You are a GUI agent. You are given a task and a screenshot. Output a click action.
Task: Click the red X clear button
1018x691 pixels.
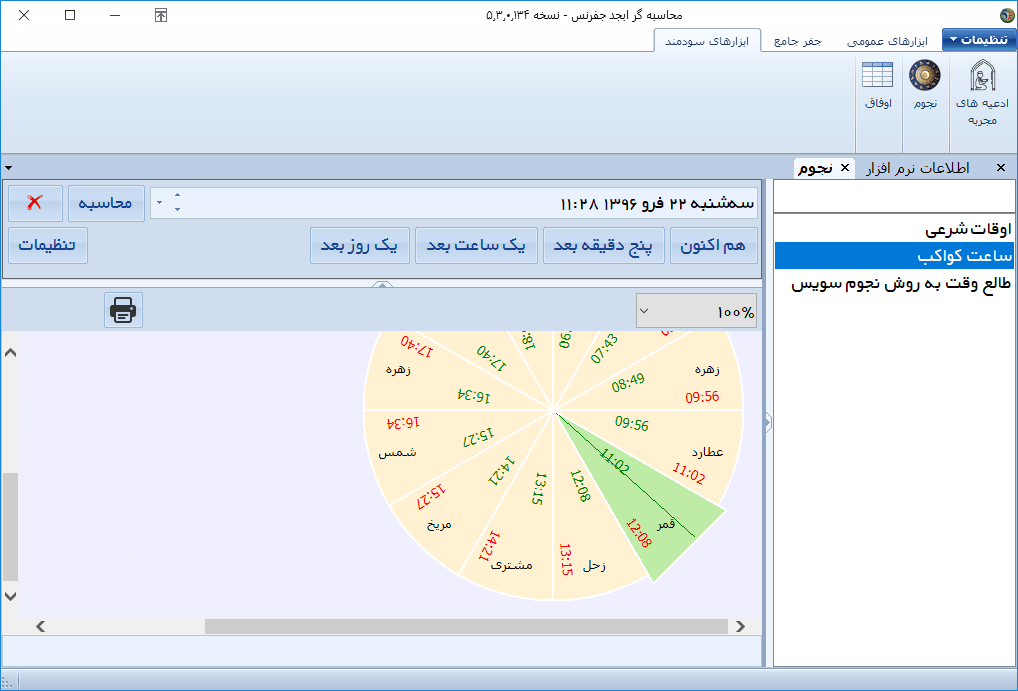click(x=35, y=203)
